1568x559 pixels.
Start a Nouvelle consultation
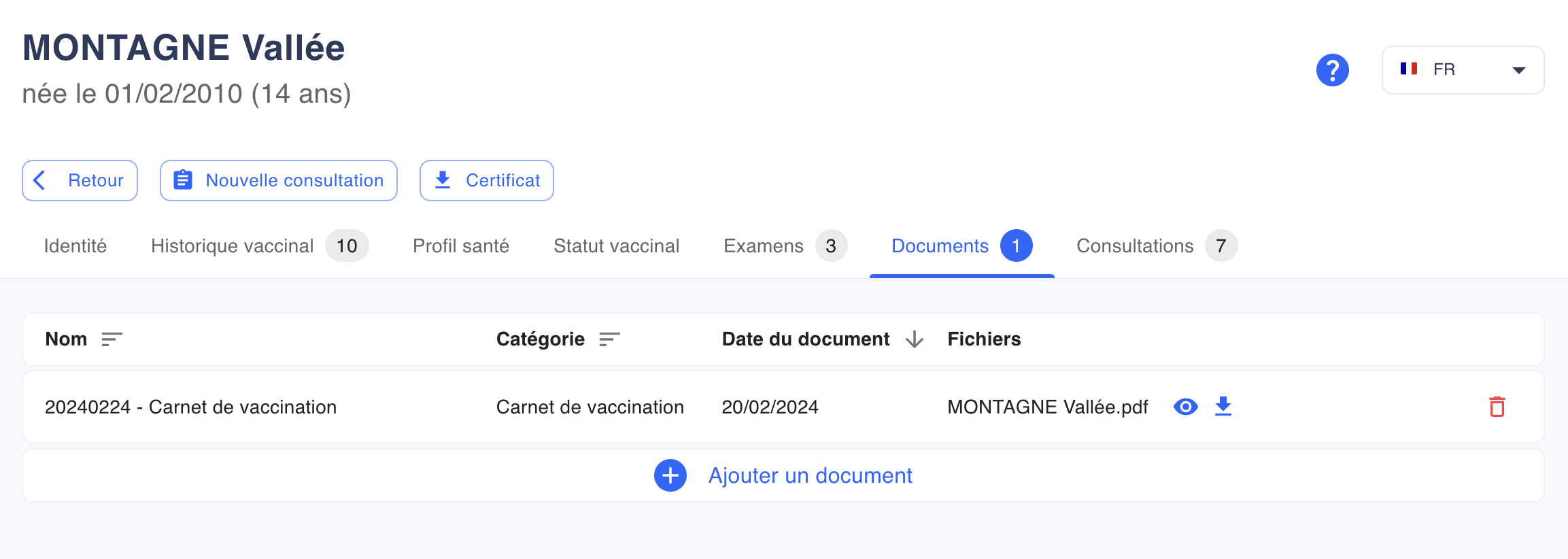(279, 181)
